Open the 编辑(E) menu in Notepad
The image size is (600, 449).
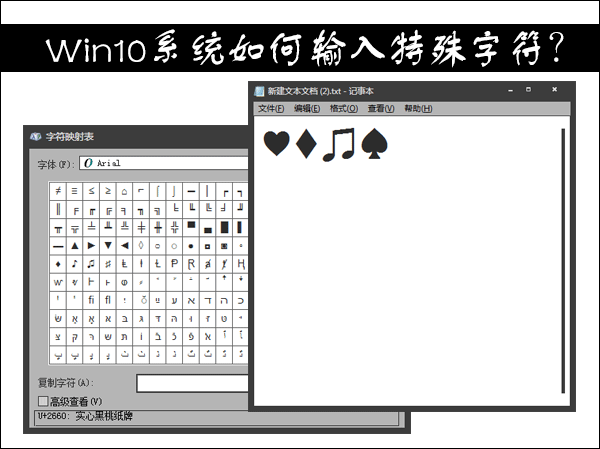307,109
